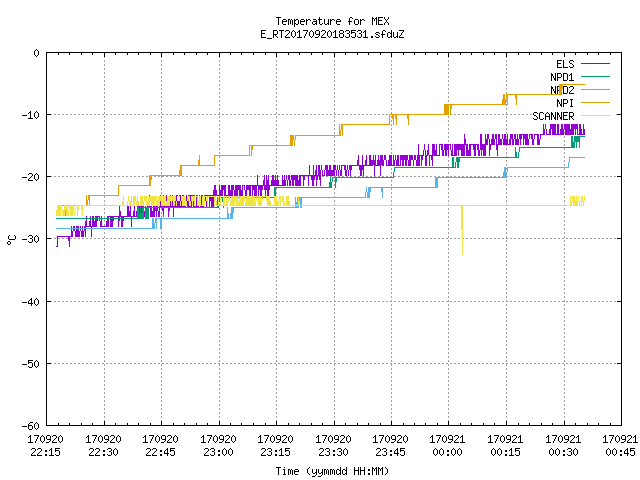Click the y-axis value -20
640x480 pixels.
tap(31, 177)
